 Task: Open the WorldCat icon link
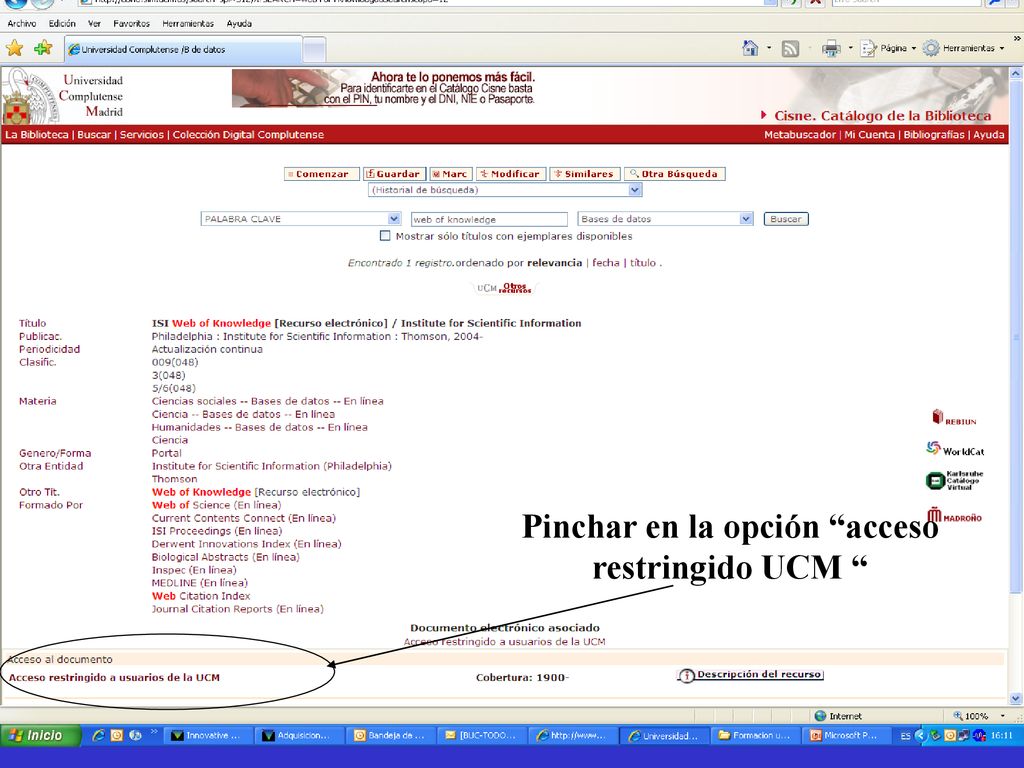pyautogui.click(x=955, y=449)
